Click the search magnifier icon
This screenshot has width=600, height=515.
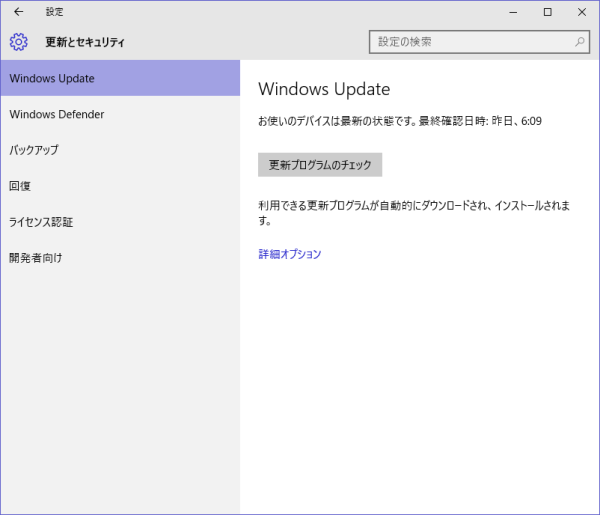580,42
